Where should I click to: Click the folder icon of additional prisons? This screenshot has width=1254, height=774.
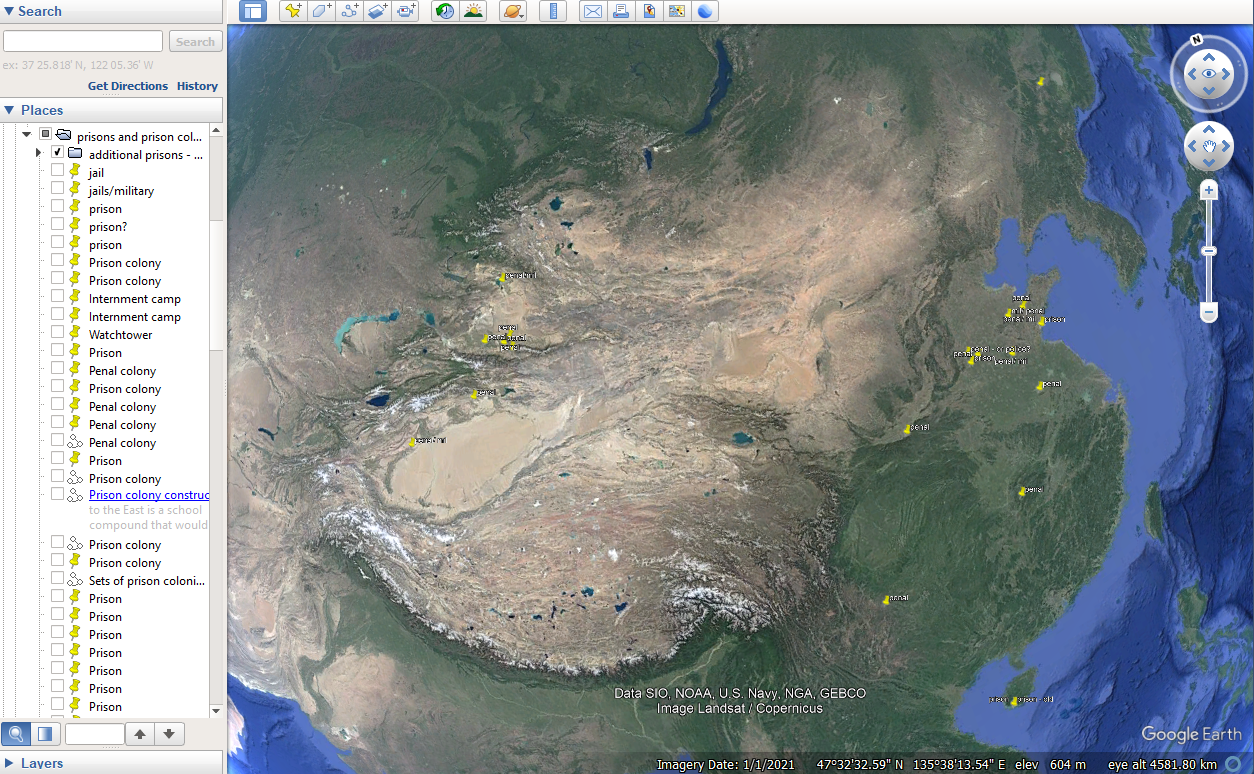(x=75, y=154)
